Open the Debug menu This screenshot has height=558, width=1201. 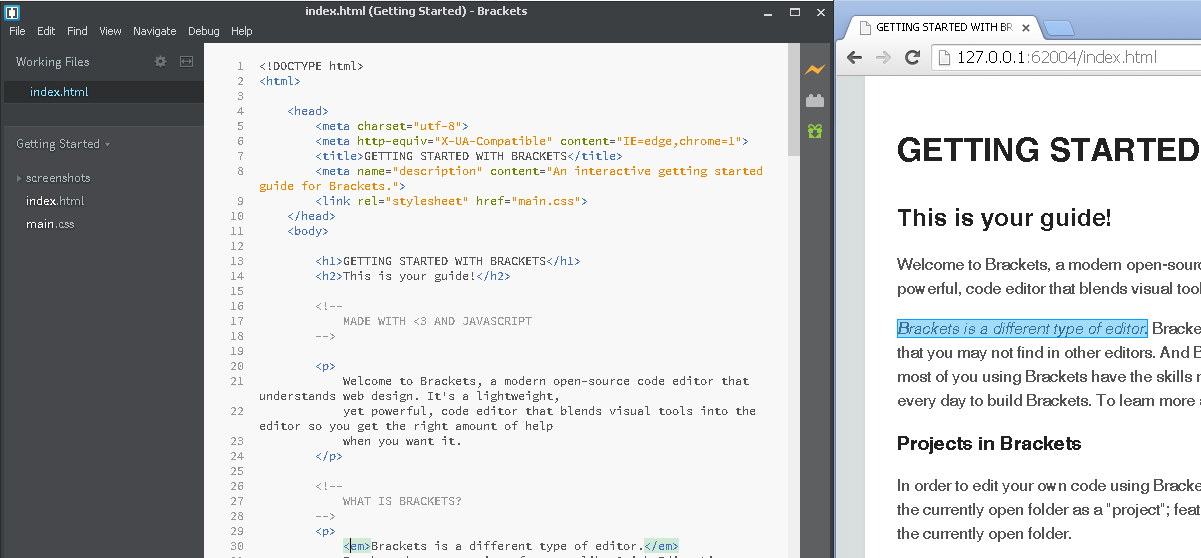pyautogui.click(x=204, y=31)
